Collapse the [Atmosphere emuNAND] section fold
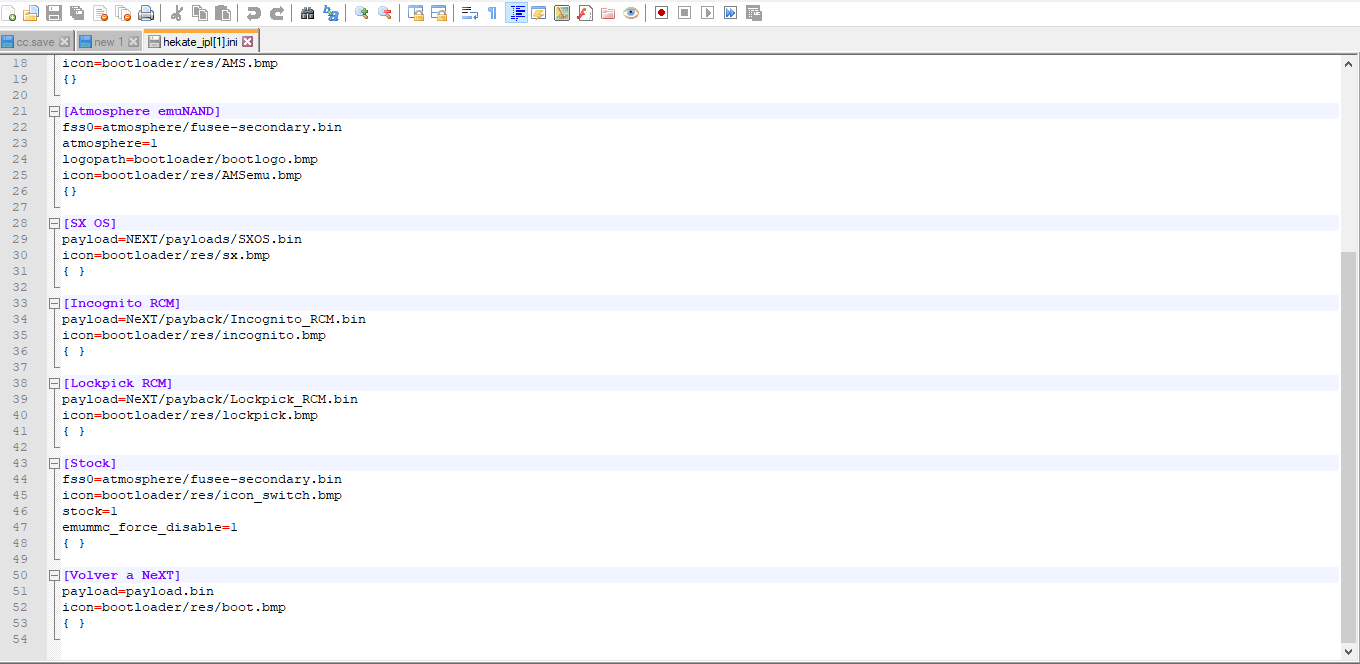Viewport: 1360px width, 664px height. click(54, 112)
